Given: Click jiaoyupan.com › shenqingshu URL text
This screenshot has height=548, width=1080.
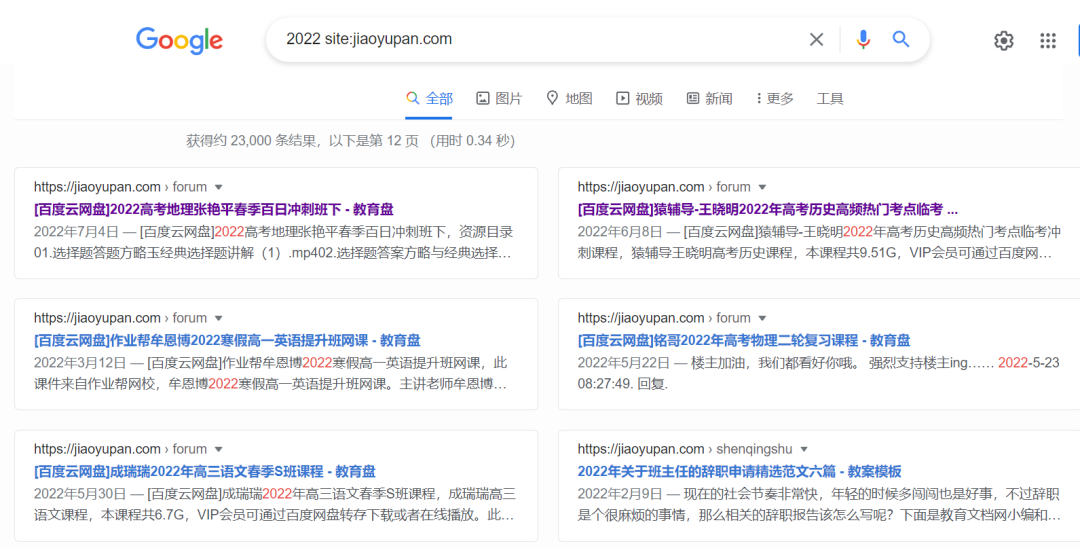Looking at the screenshot, I should [x=685, y=449].
